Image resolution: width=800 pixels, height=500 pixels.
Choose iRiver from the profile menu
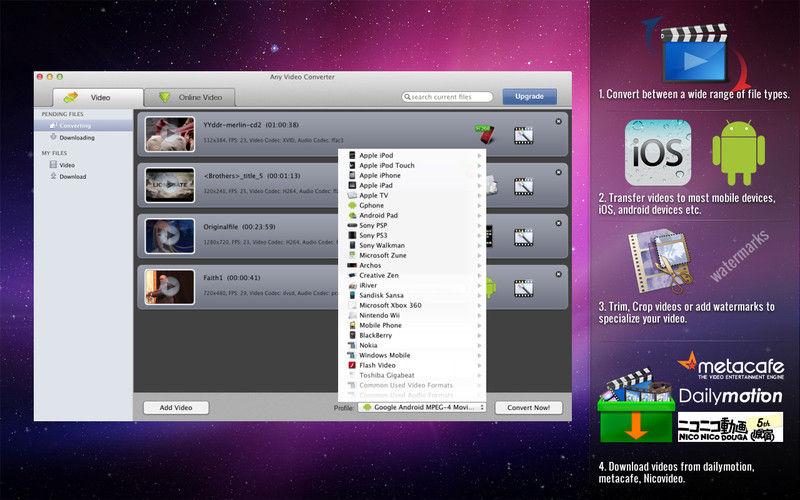point(412,285)
